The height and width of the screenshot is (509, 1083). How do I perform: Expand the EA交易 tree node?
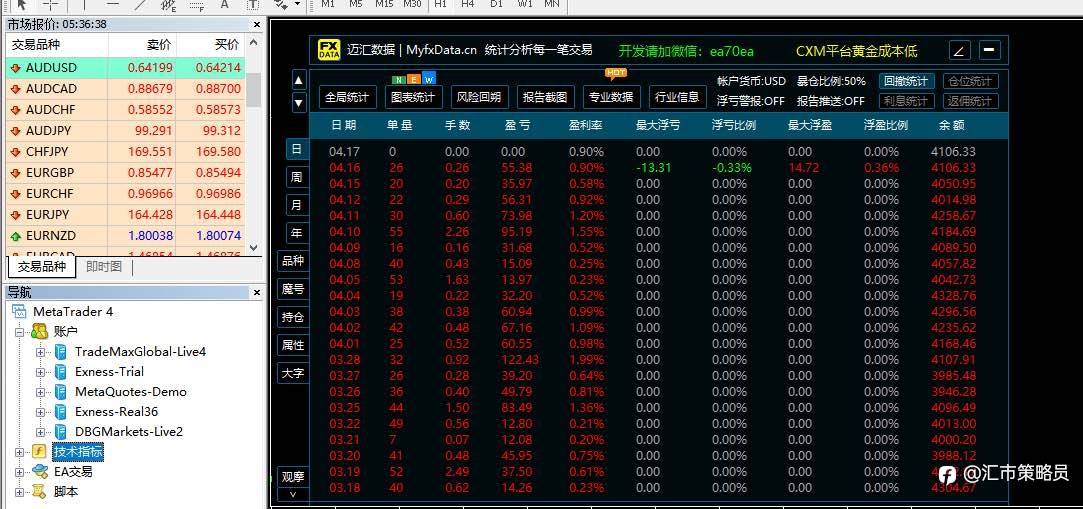tap(19, 472)
